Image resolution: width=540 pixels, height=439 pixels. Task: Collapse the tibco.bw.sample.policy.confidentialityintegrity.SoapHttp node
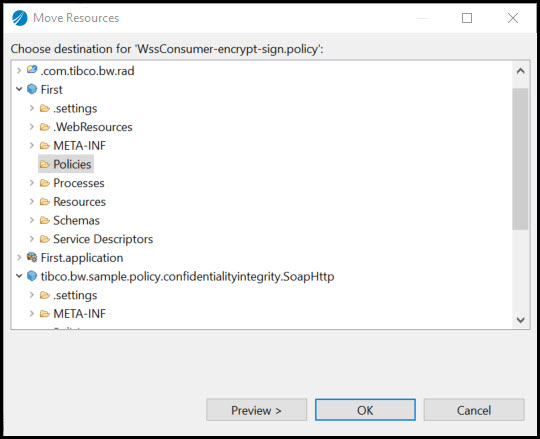19,276
